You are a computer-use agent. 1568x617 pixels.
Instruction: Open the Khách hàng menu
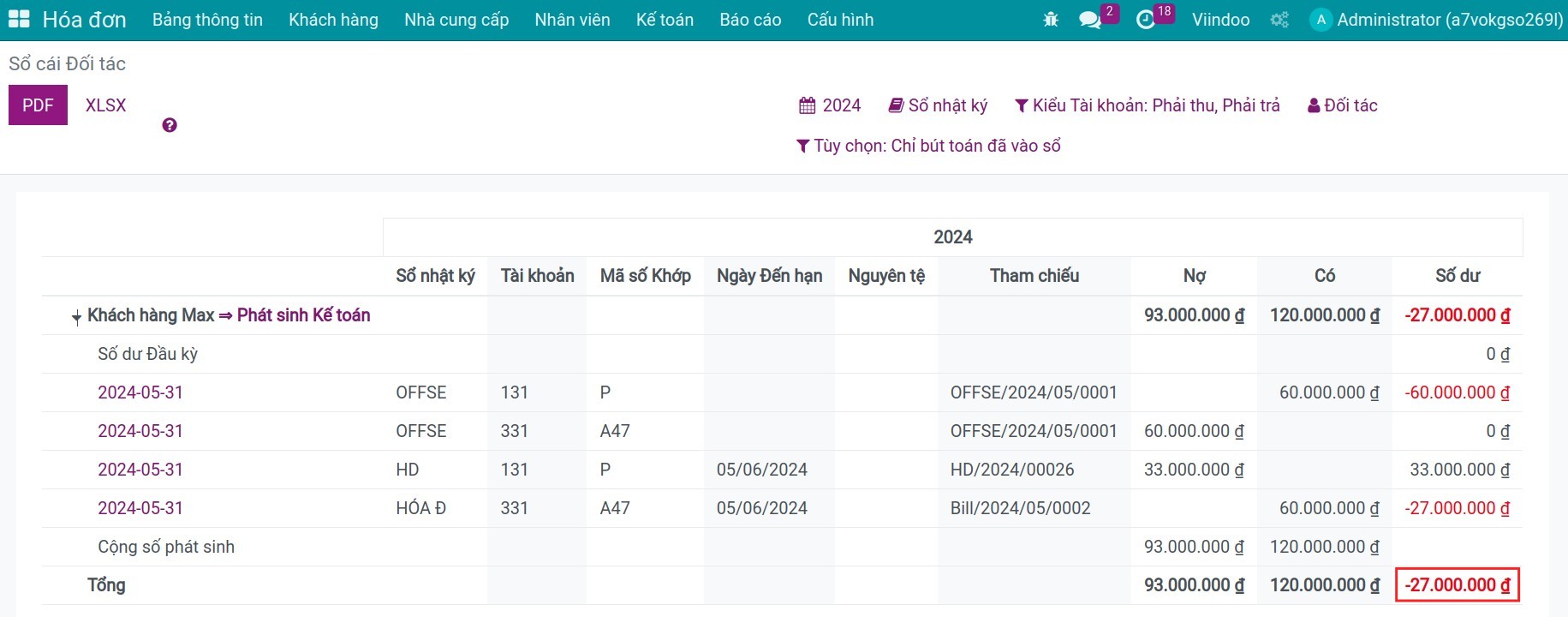(x=333, y=20)
